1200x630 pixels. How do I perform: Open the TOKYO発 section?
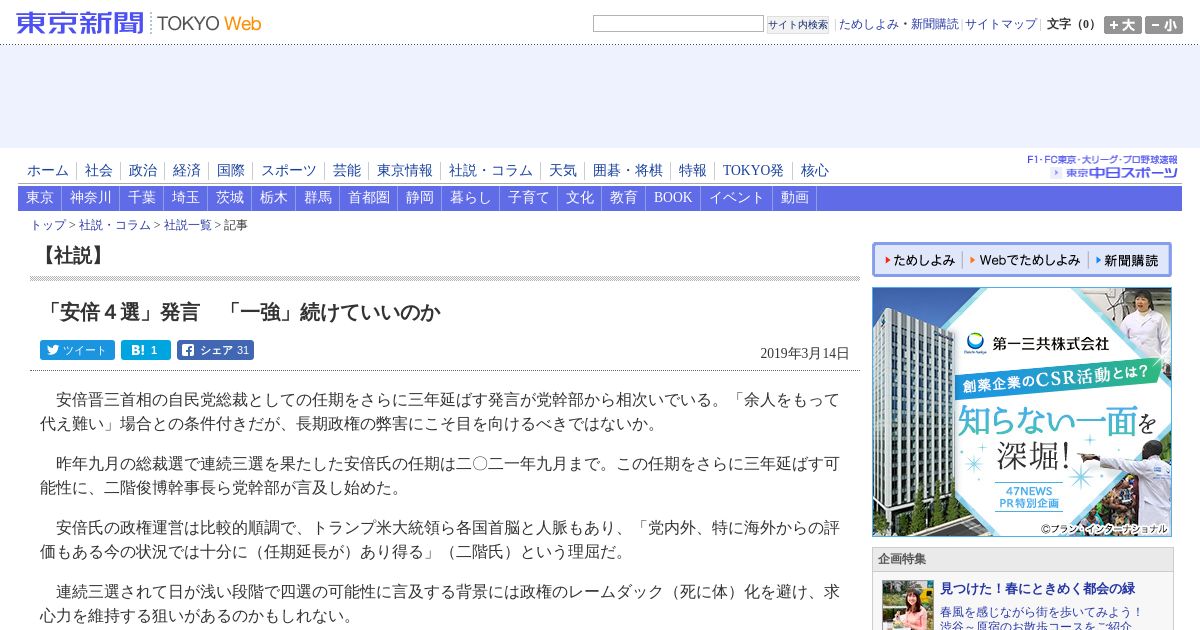[753, 171]
